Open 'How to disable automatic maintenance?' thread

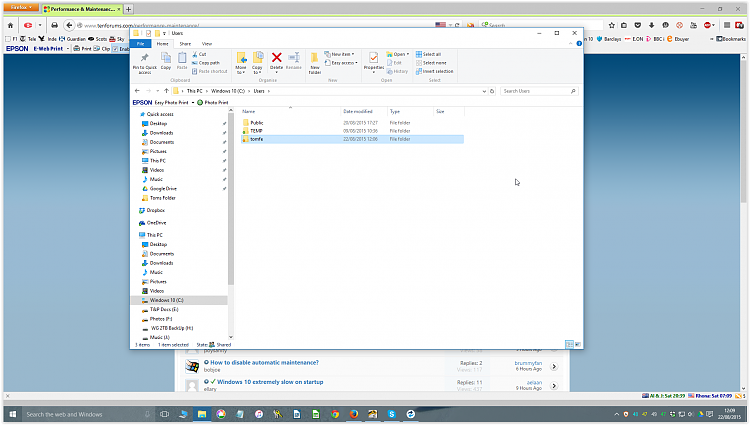coord(265,362)
